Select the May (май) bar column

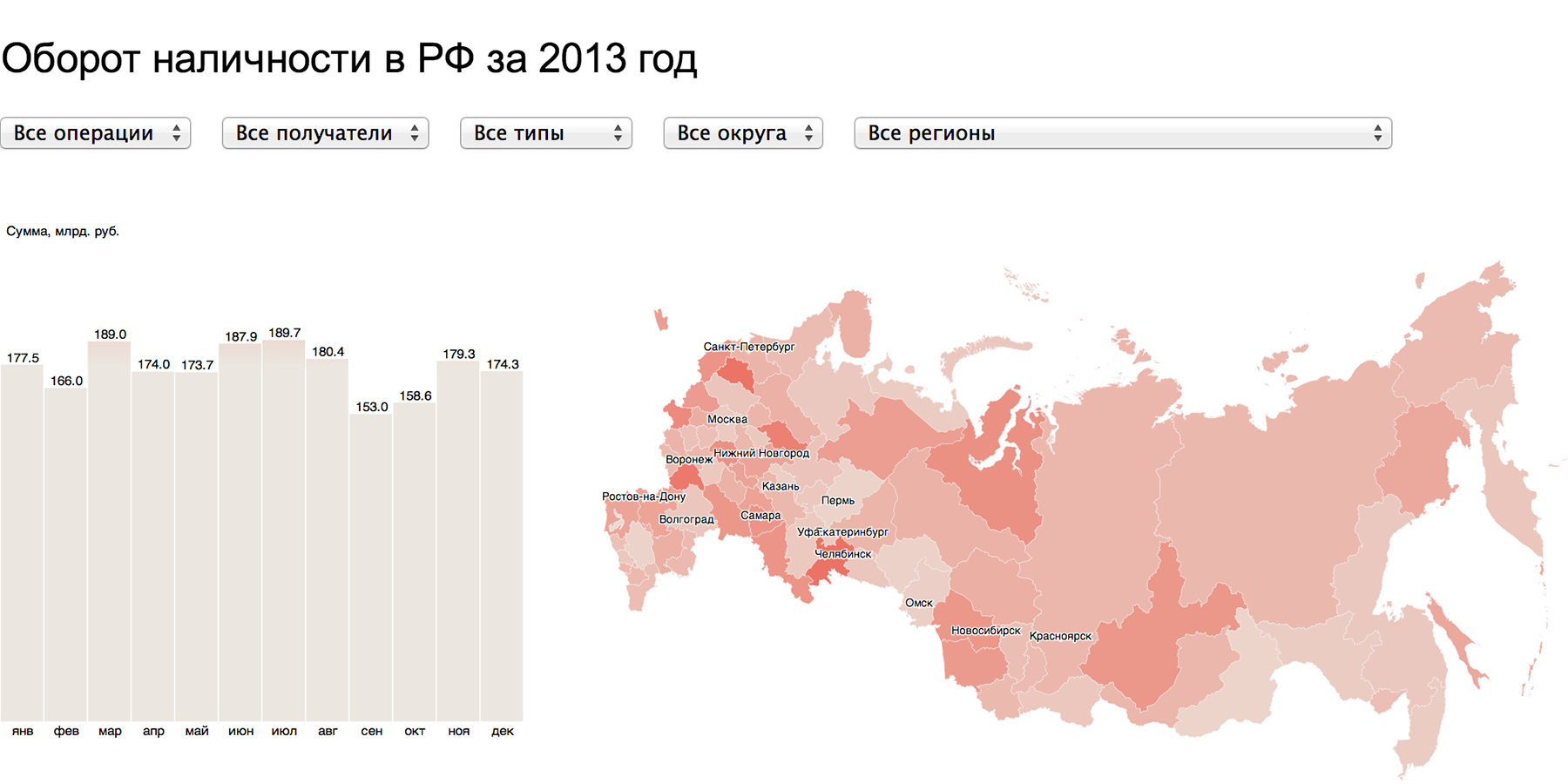tap(197, 547)
